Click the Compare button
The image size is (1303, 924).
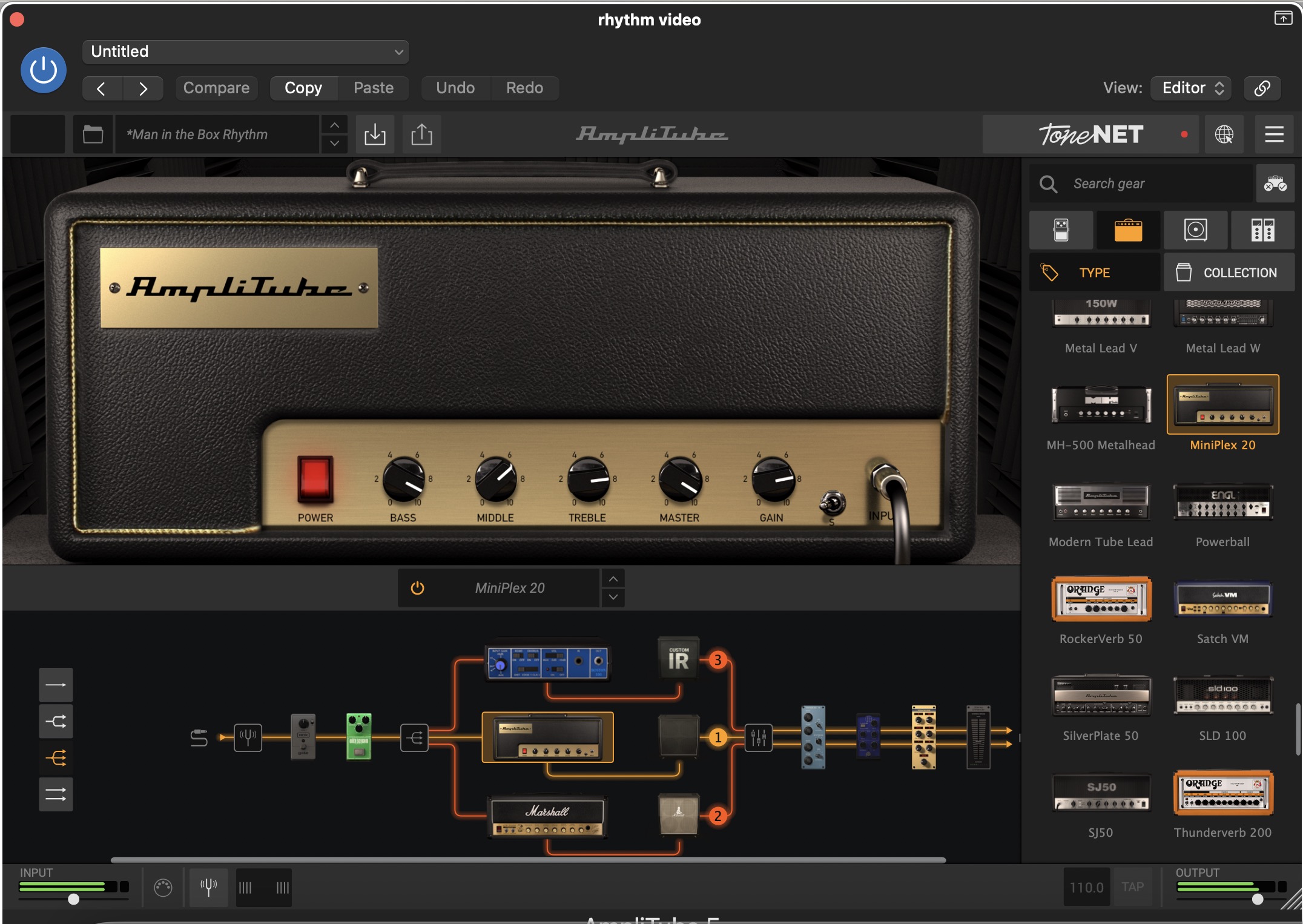(216, 88)
